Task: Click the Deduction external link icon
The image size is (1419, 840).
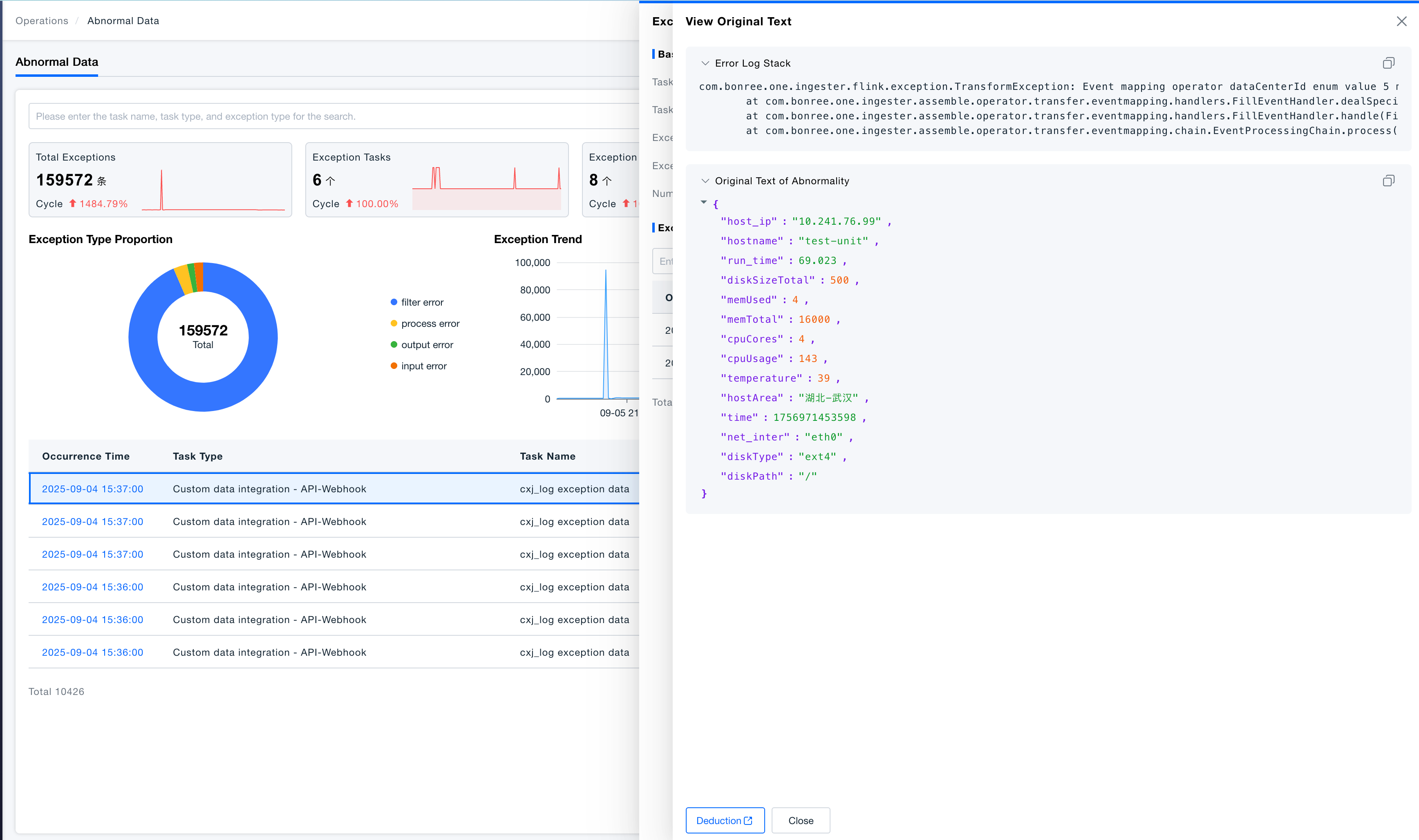Action: (x=748, y=820)
